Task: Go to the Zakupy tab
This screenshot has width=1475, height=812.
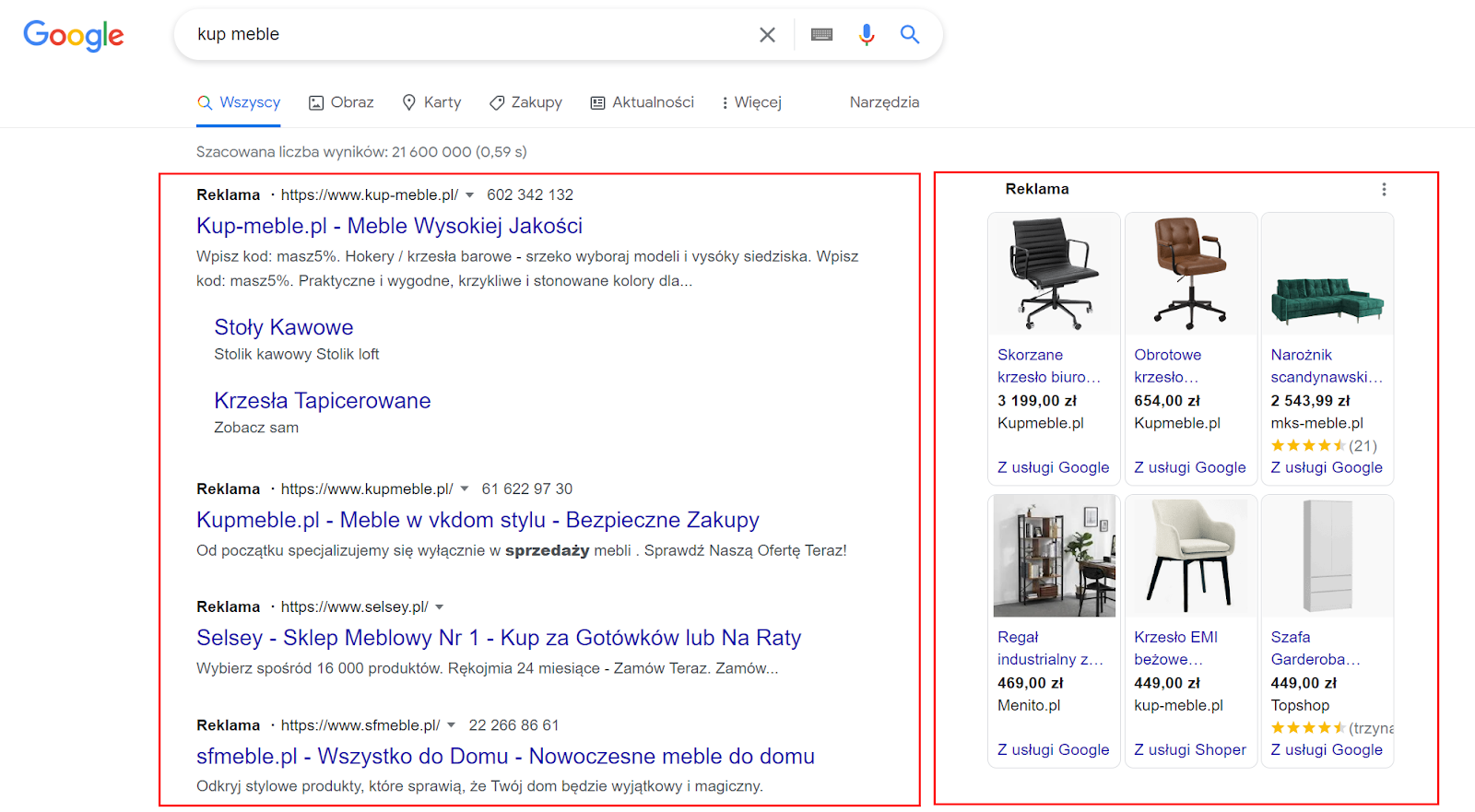Action: [x=525, y=102]
